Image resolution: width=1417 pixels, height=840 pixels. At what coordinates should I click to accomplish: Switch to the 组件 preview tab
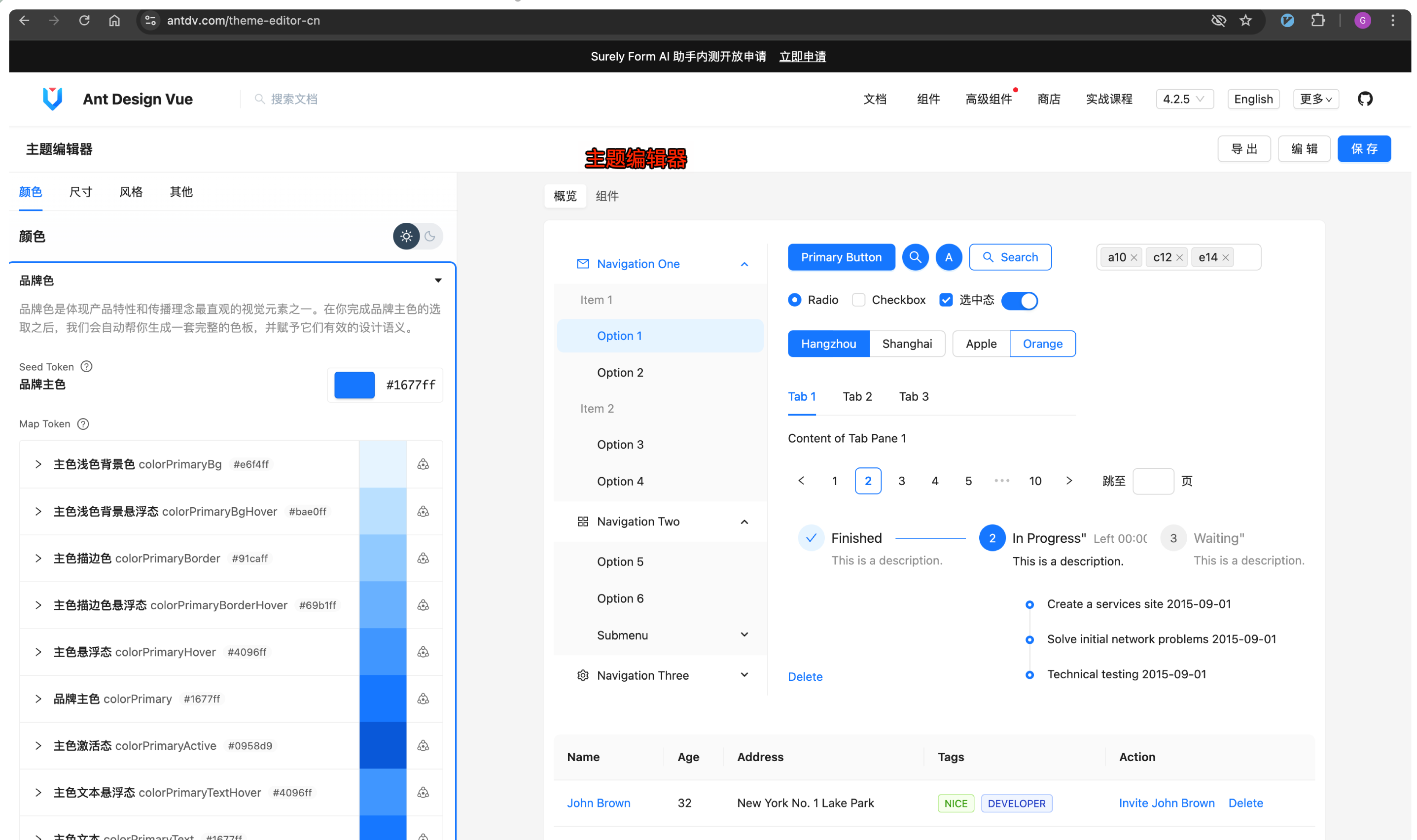pos(607,196)
